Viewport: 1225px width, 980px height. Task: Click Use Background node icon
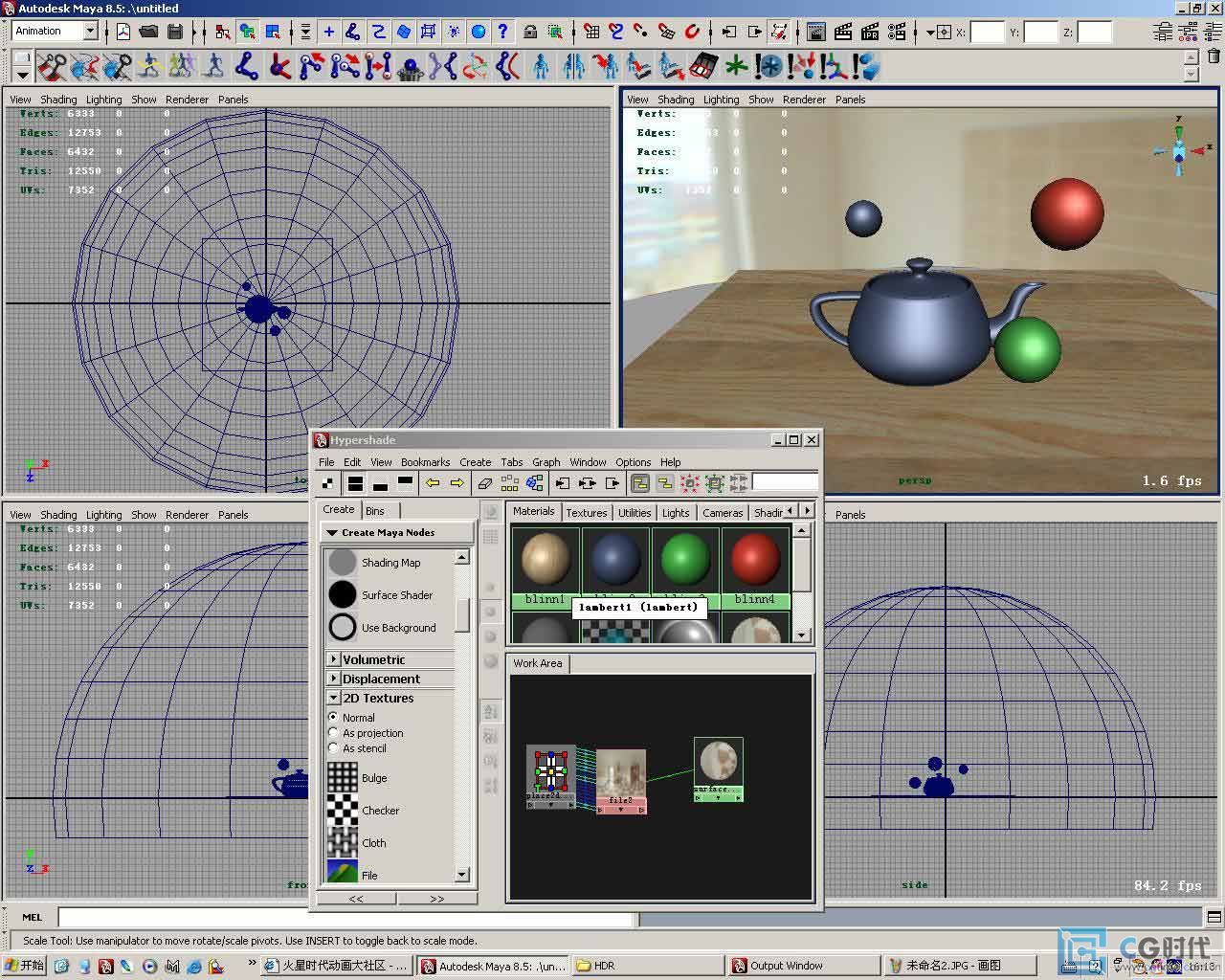click(x=342, y=627)
